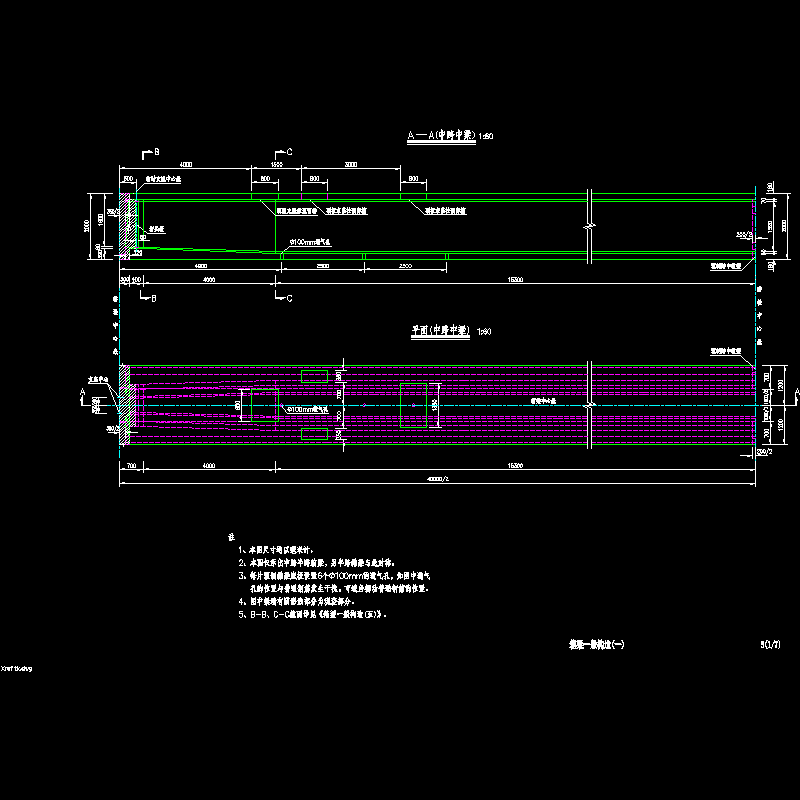Click the upper small green rectangle in plan

[x=314, y=377]
